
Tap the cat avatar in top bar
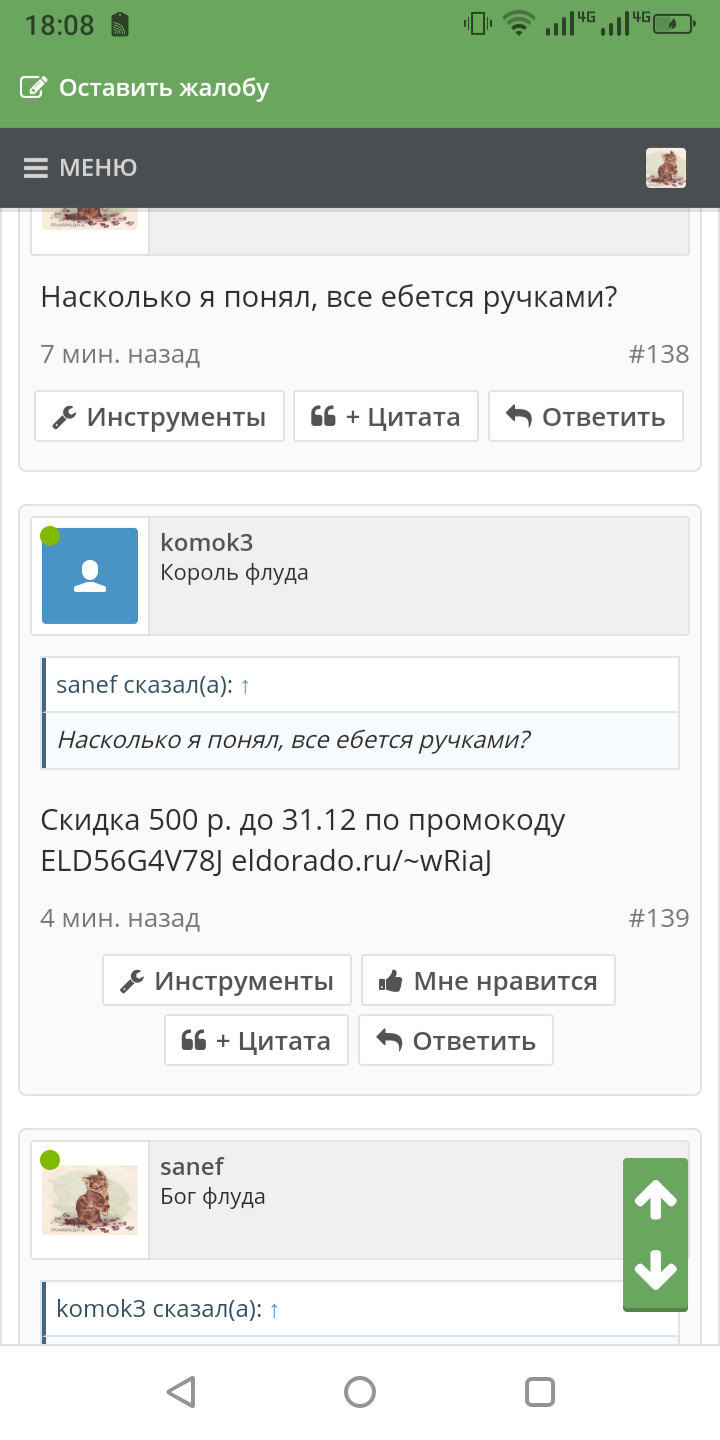click(666, 168)
